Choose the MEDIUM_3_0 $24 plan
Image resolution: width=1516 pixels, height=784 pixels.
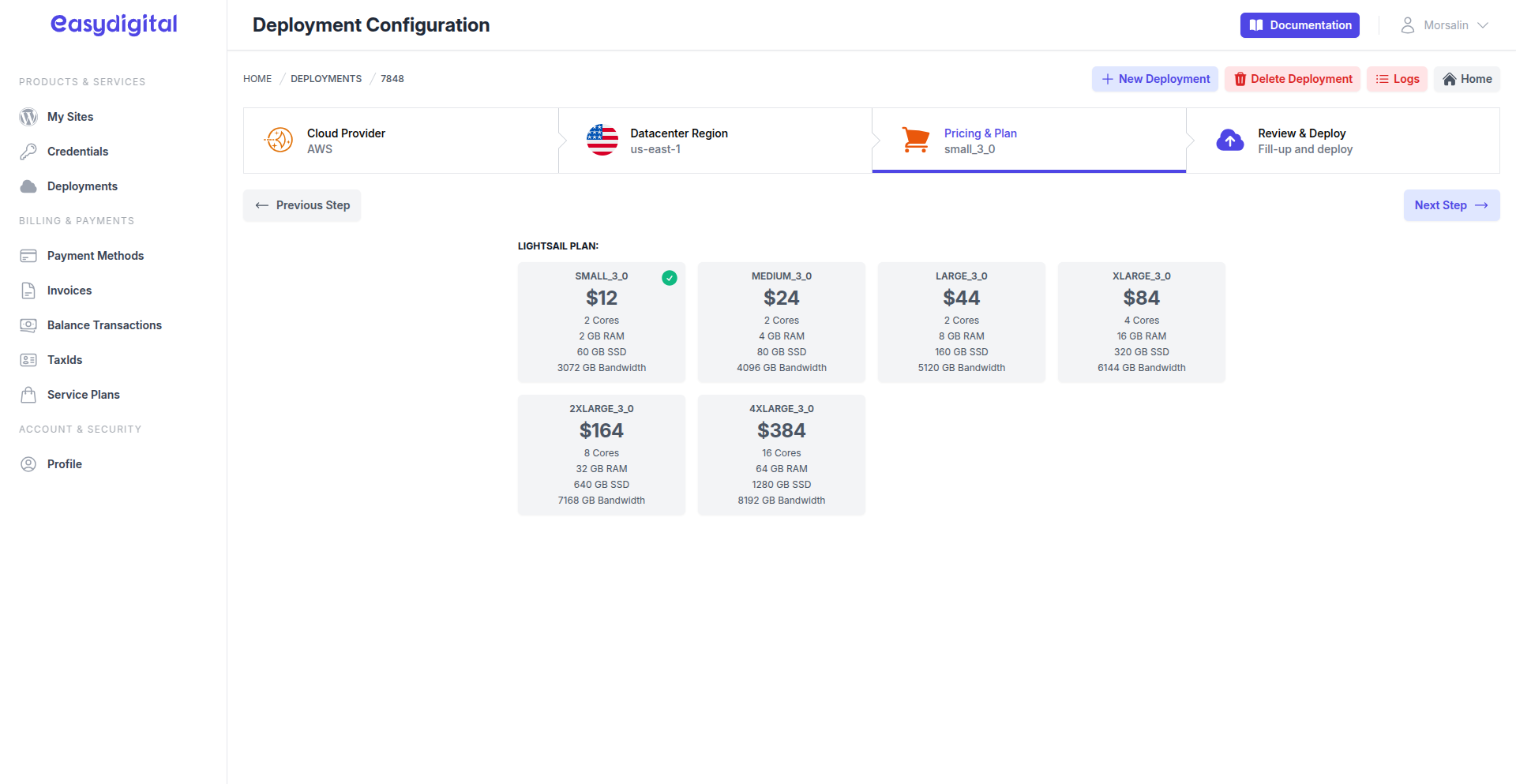coord(781,322)
